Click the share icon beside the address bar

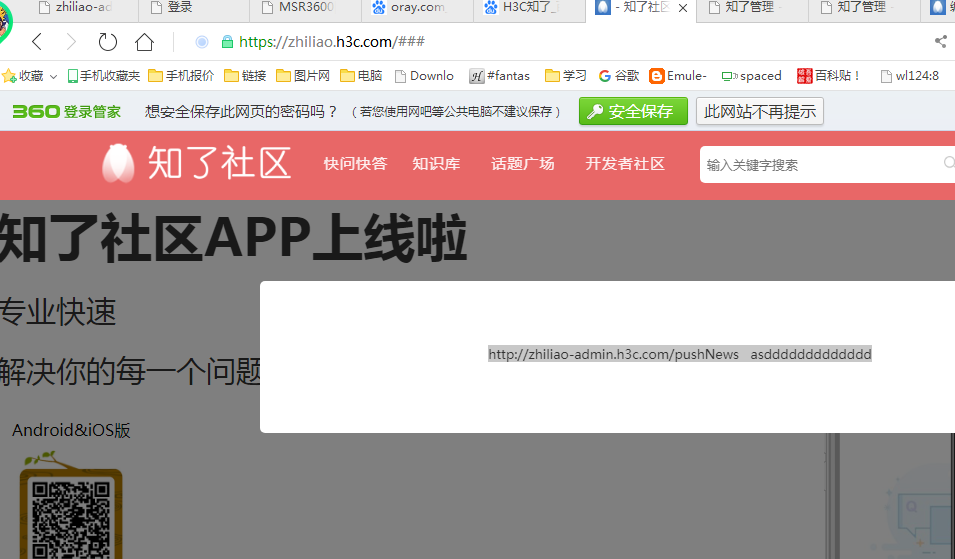coord(941,41)
